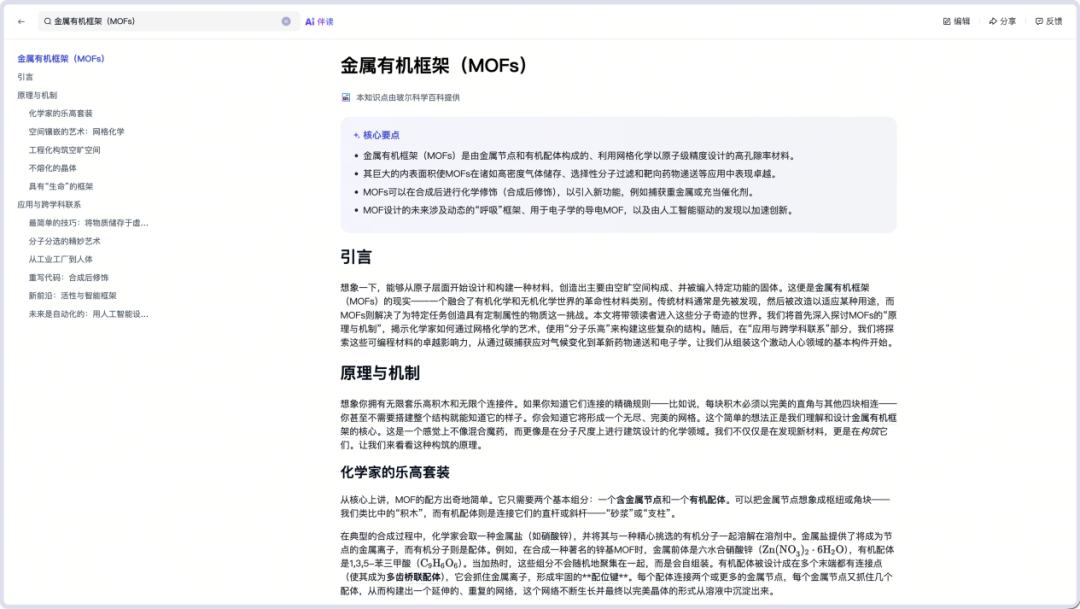Clear the search query with the X icon

284,20
